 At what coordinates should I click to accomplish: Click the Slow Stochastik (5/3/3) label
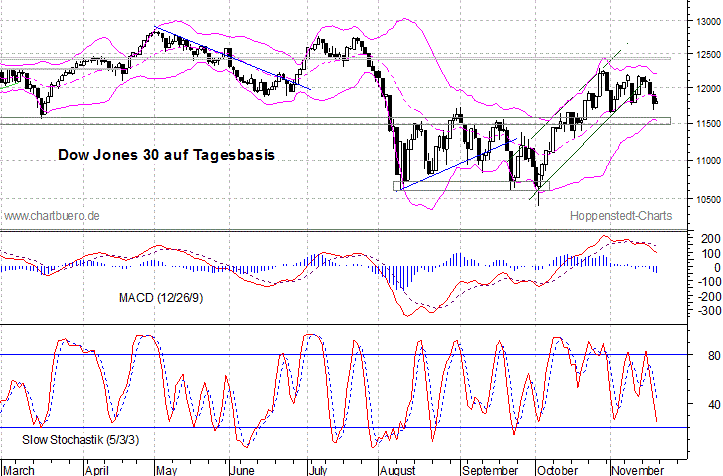[81, 440]
